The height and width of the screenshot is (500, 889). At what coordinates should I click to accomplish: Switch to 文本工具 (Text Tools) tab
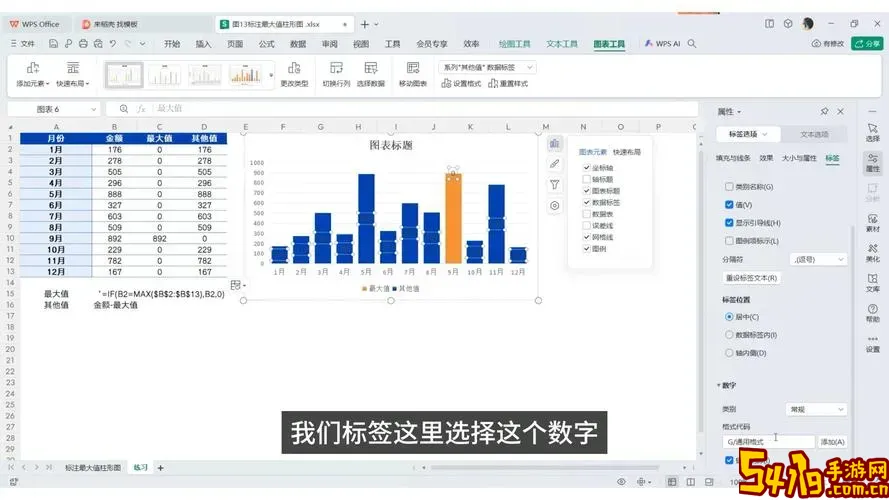(x=562, y=44)
